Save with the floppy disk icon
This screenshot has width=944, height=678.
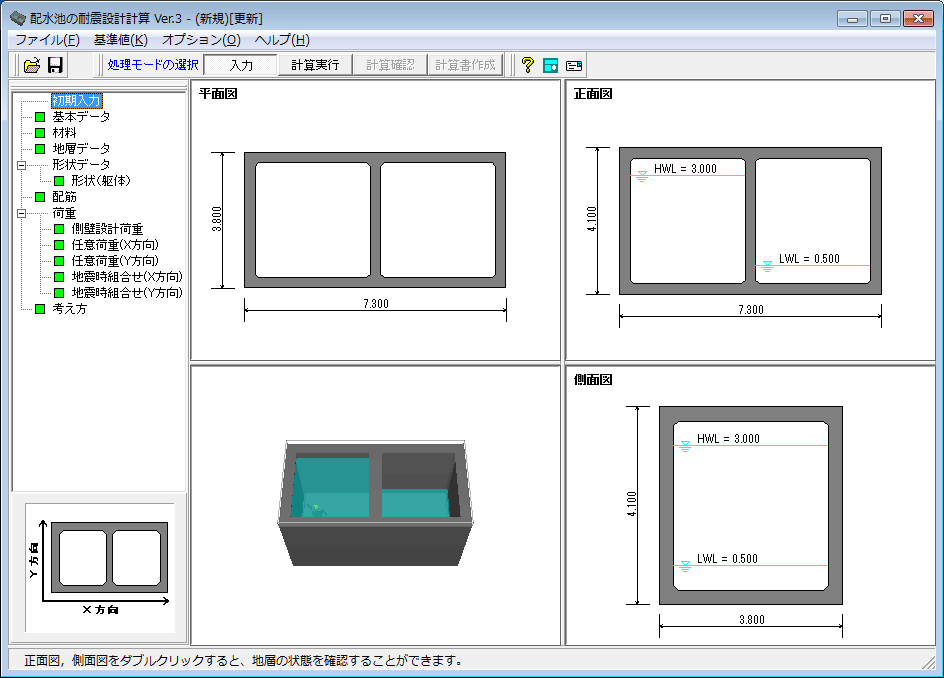click(55, 65)
